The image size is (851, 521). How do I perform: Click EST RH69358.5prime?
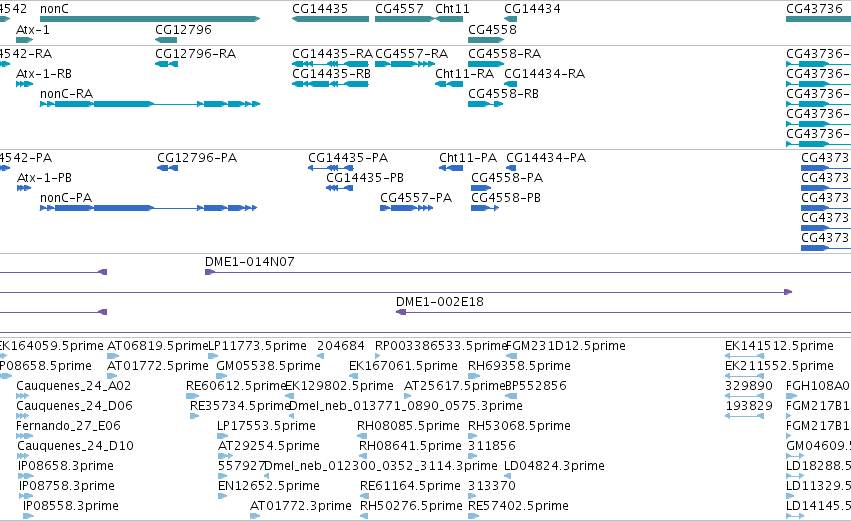(x=519, y=366)
